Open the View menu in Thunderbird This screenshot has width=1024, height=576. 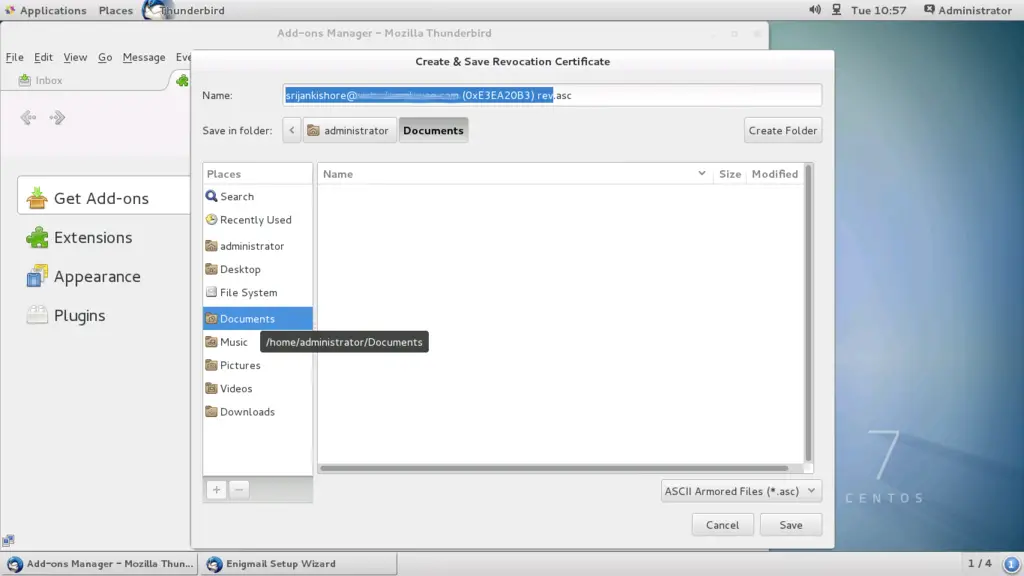coord(75,57)
